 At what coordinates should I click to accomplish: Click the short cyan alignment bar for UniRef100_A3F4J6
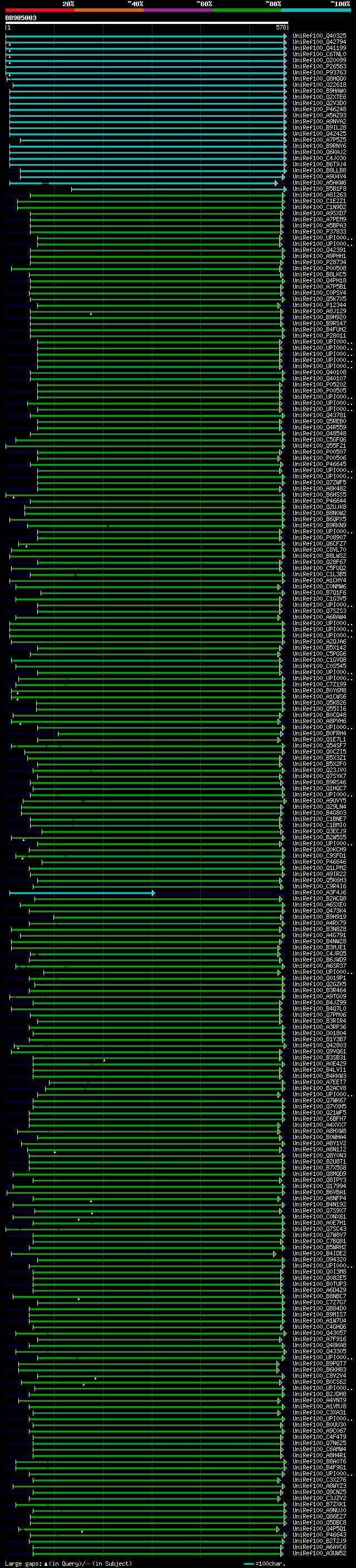point(82,893)
